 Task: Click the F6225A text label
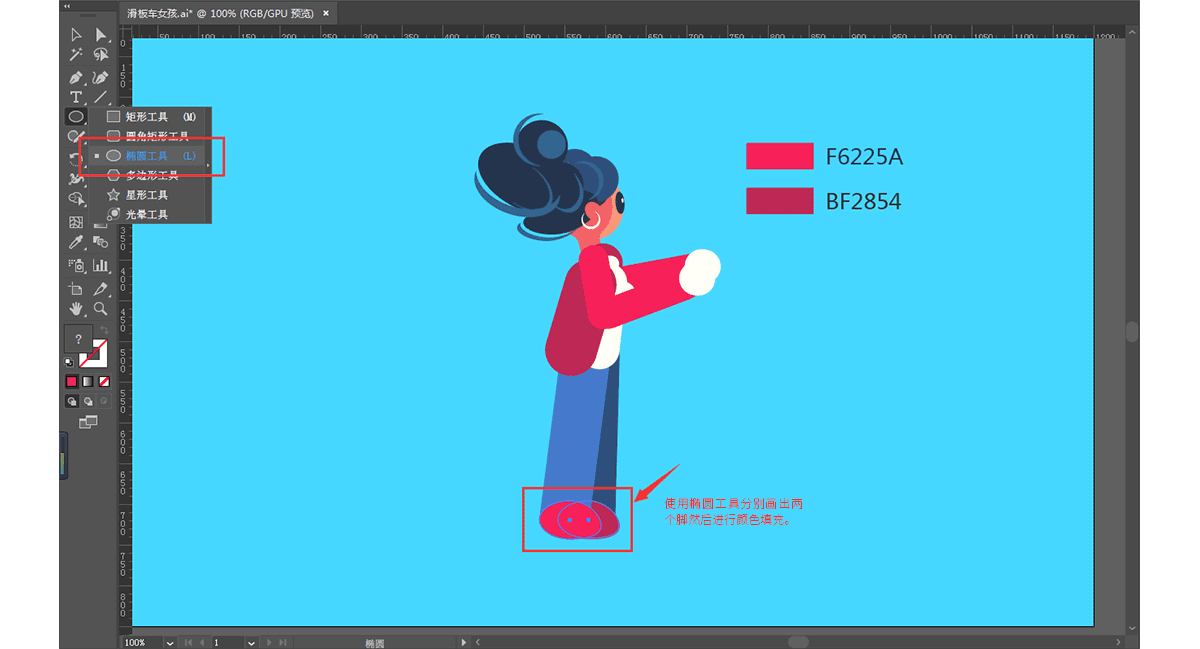pyautogui.click(x=864, y=157)
